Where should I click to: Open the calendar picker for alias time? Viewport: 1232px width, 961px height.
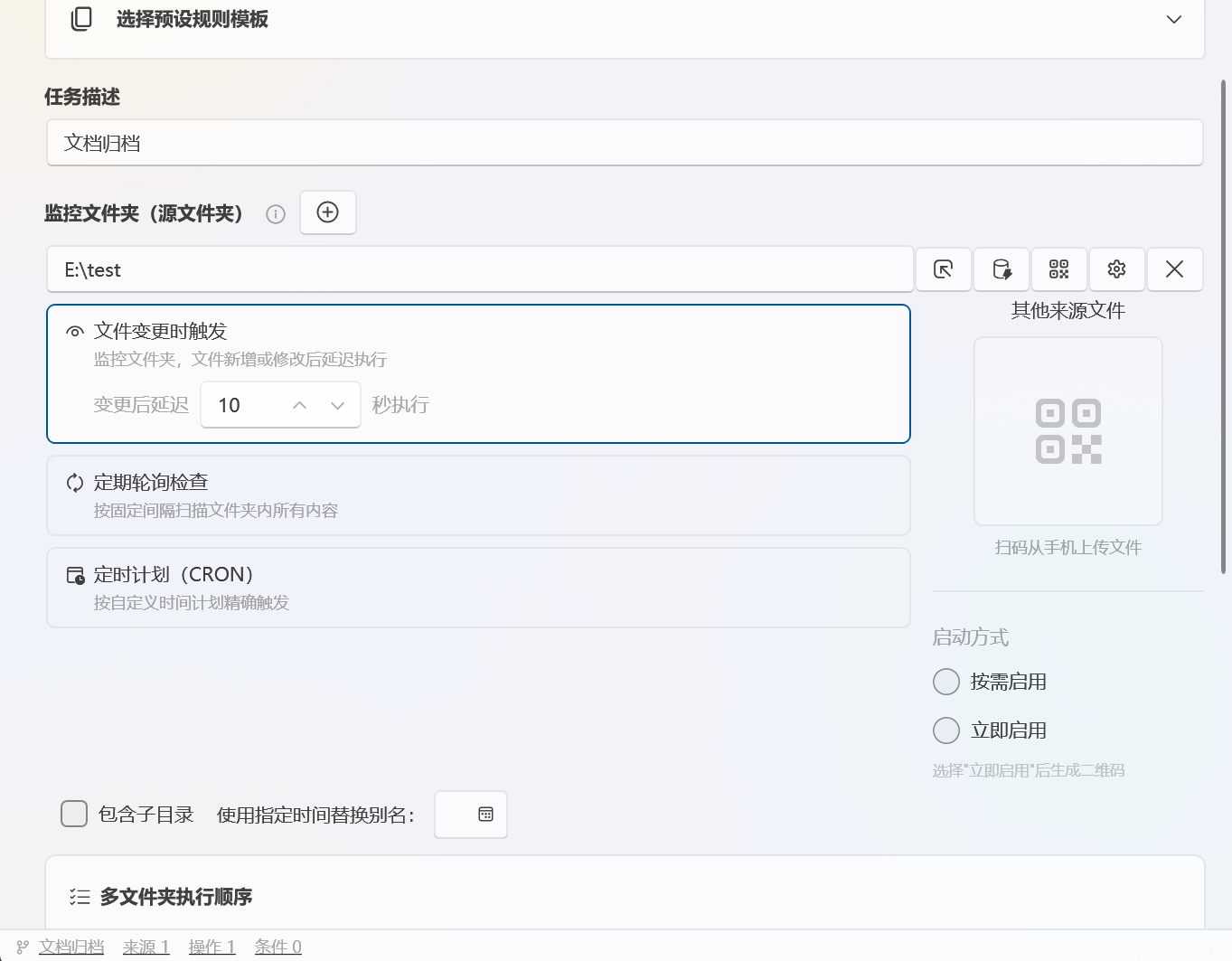[x=485, y=815]
